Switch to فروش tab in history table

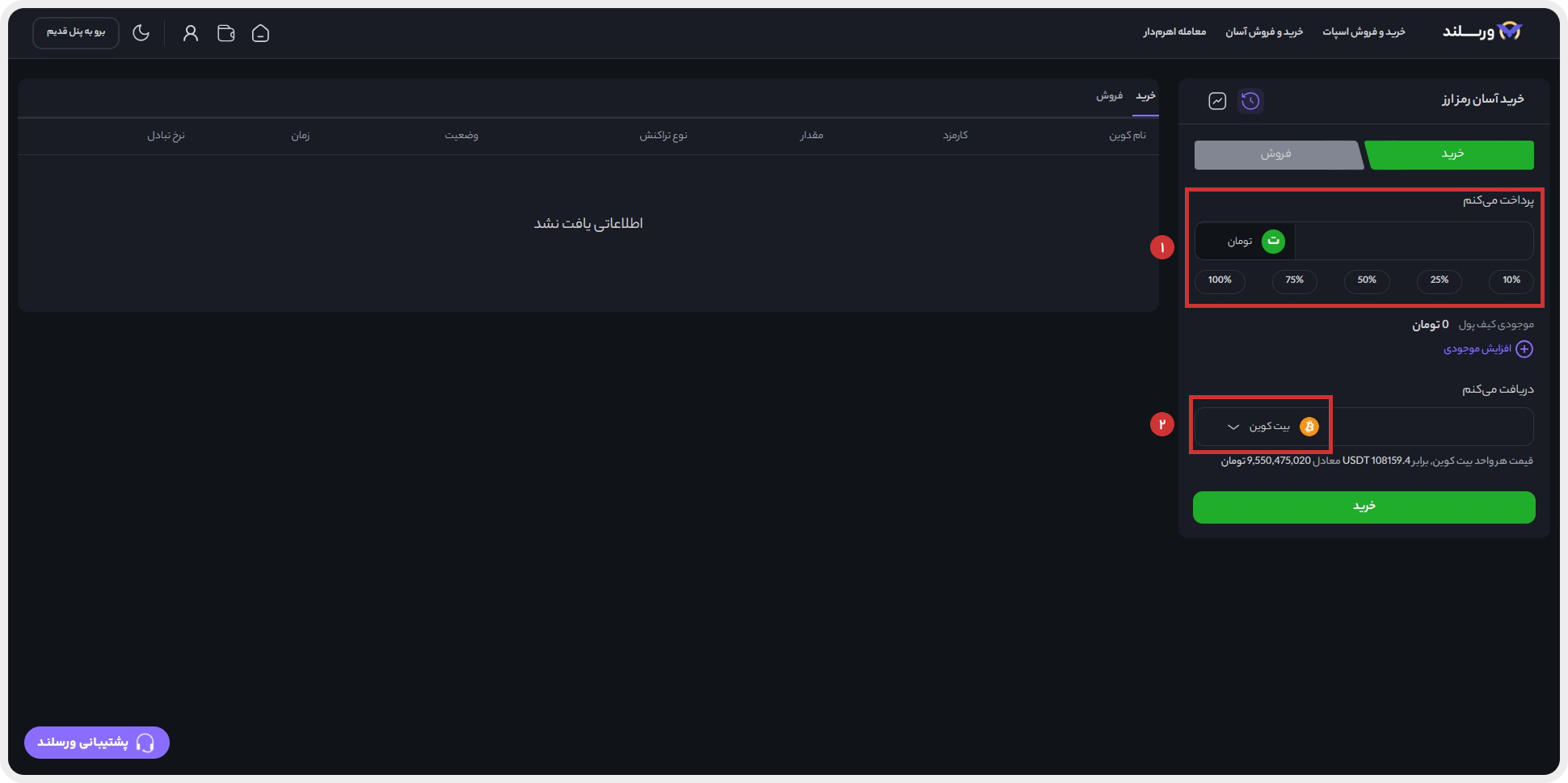click(x=1109, y=96)
